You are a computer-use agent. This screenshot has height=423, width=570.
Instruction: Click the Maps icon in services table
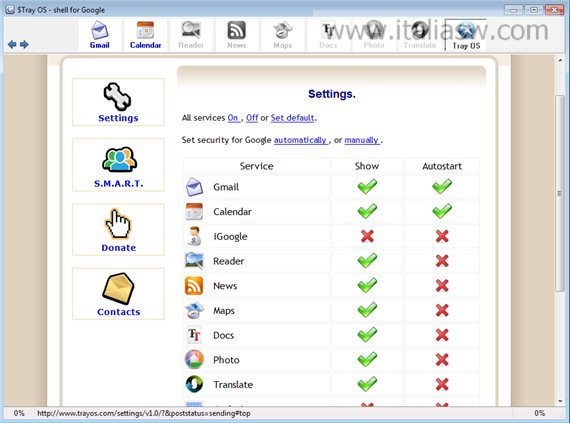tap(194, 310)
